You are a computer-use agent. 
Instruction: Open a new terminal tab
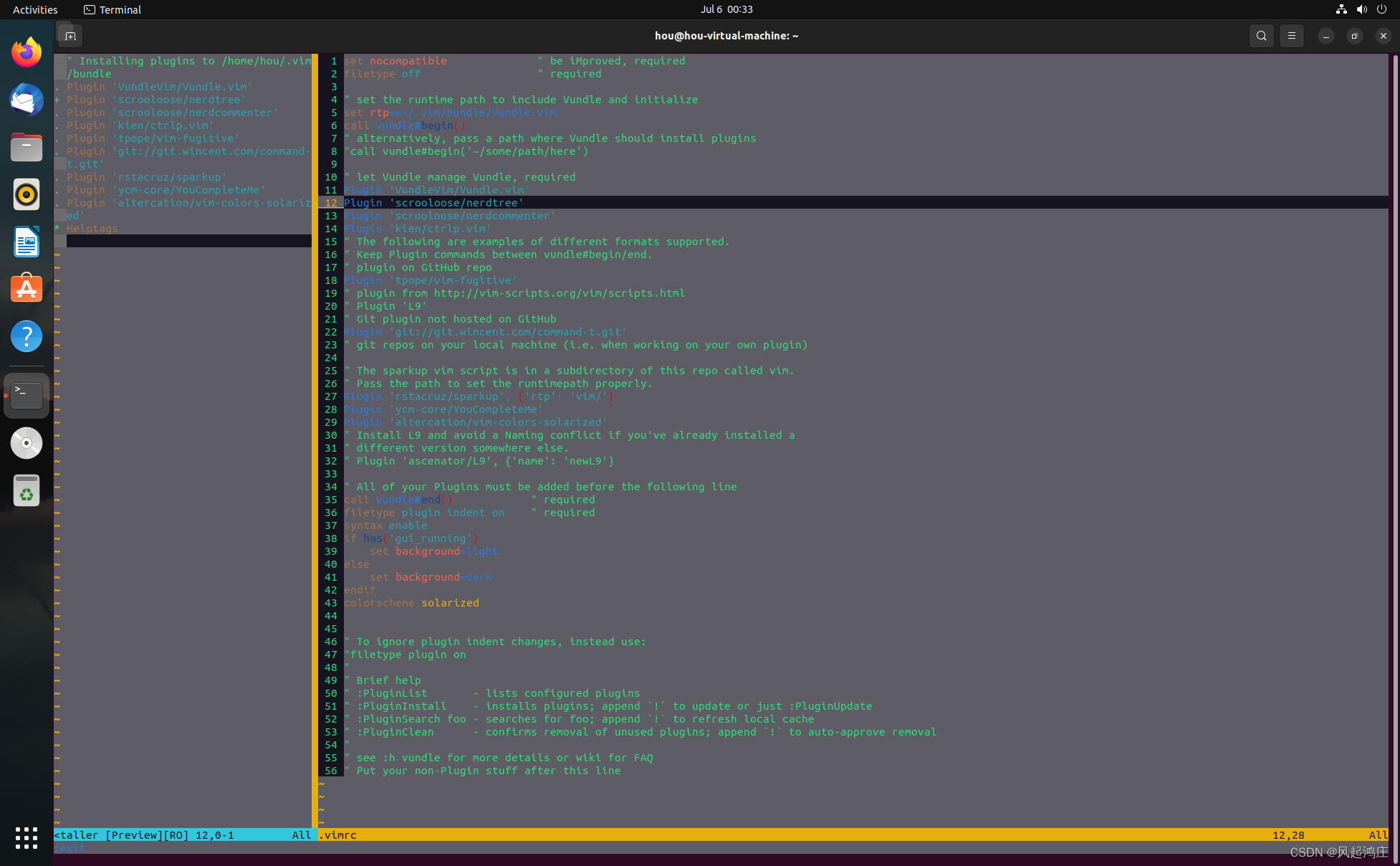pos(69,36)
